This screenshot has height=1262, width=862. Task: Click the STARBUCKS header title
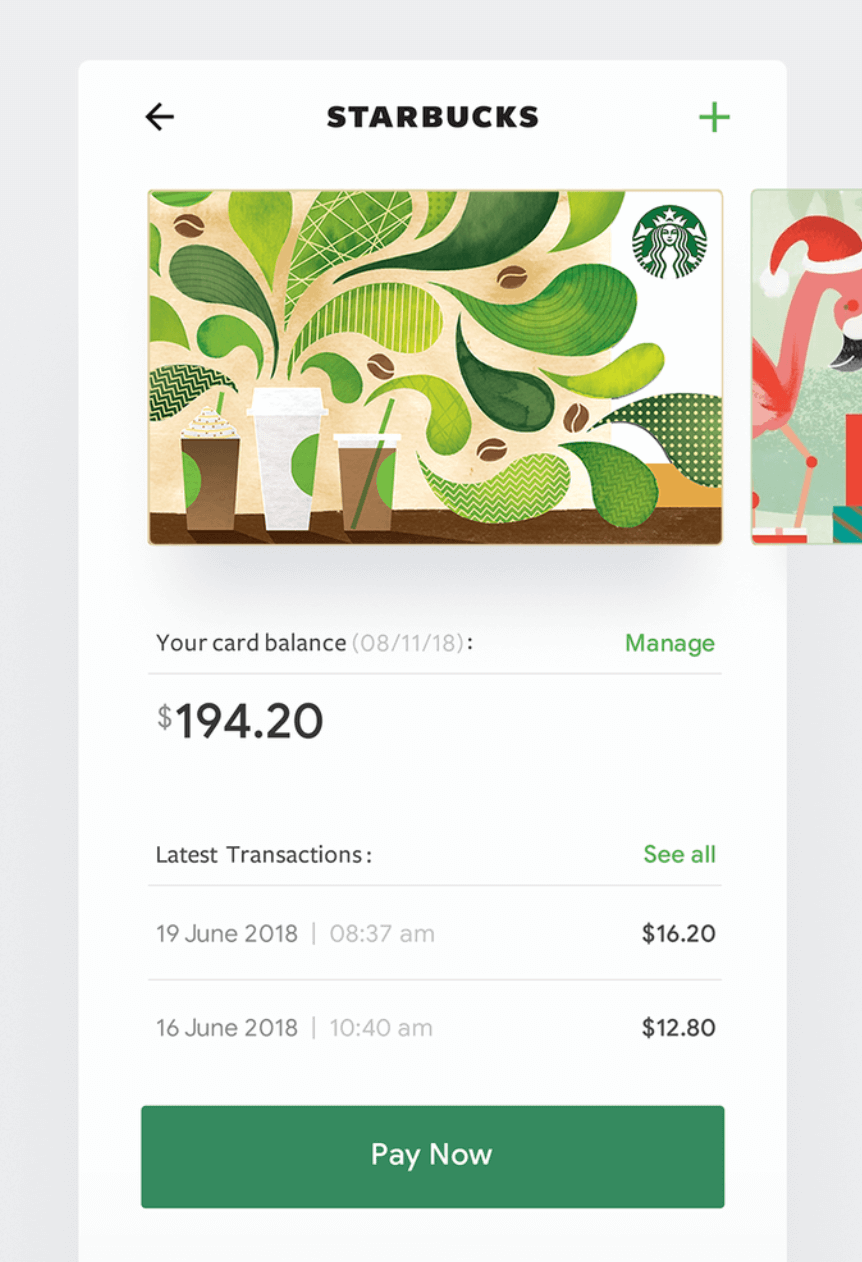click(432, 118)
